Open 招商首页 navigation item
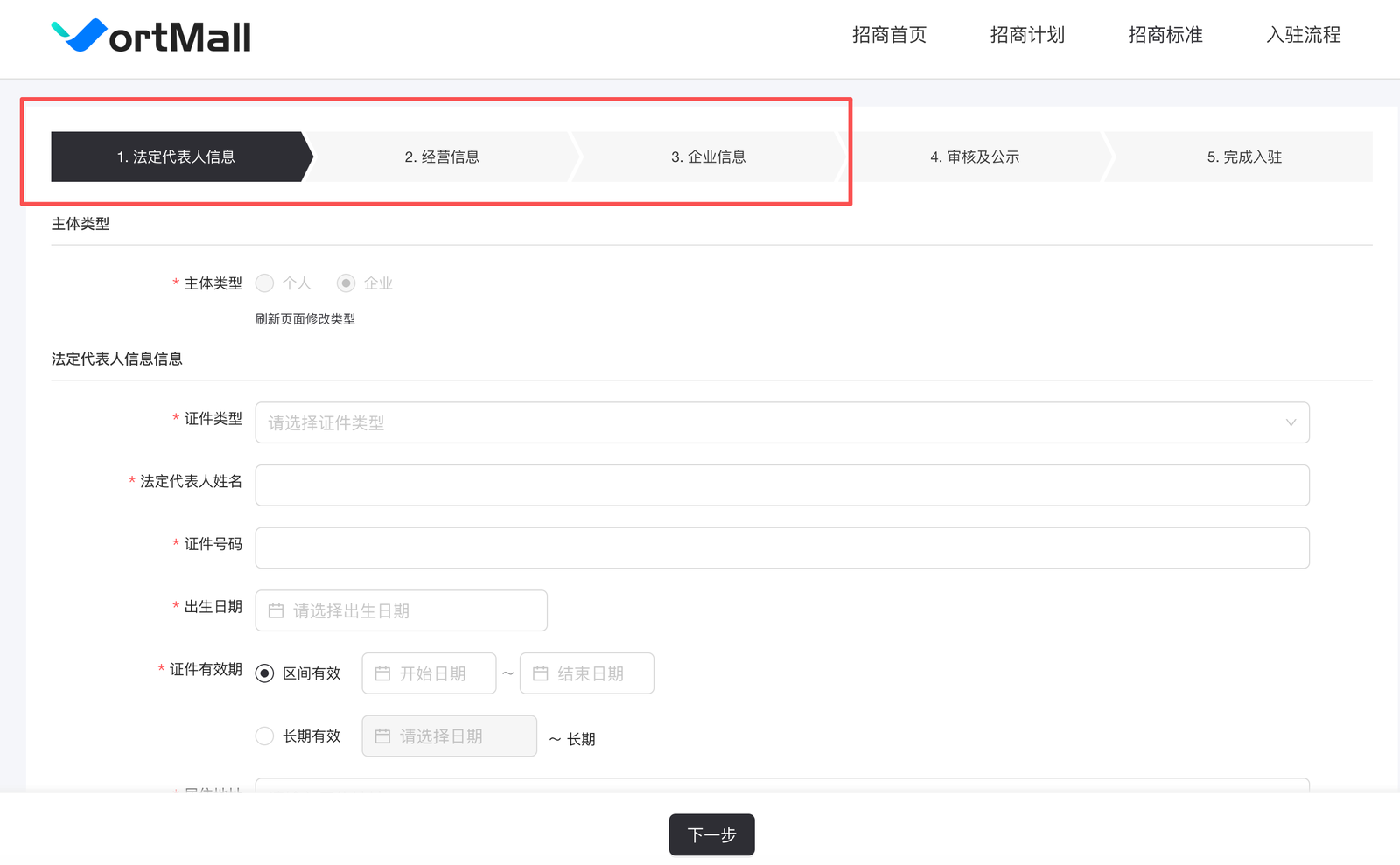The height and width of the screenshot is (865, 1400). tap(889, 35)
